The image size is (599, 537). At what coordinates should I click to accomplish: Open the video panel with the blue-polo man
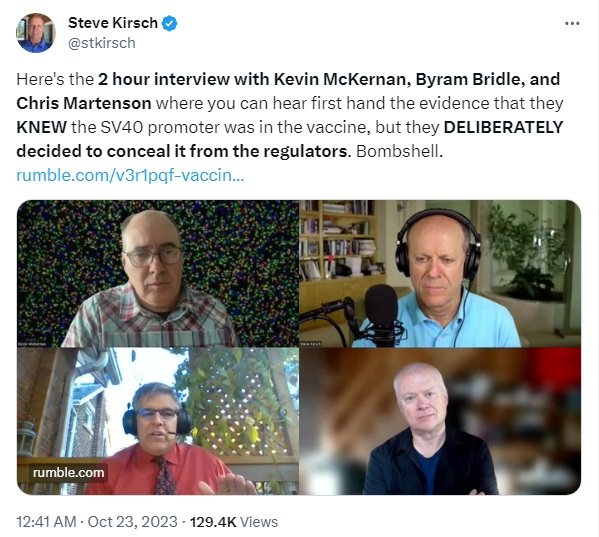coord(440,273)
